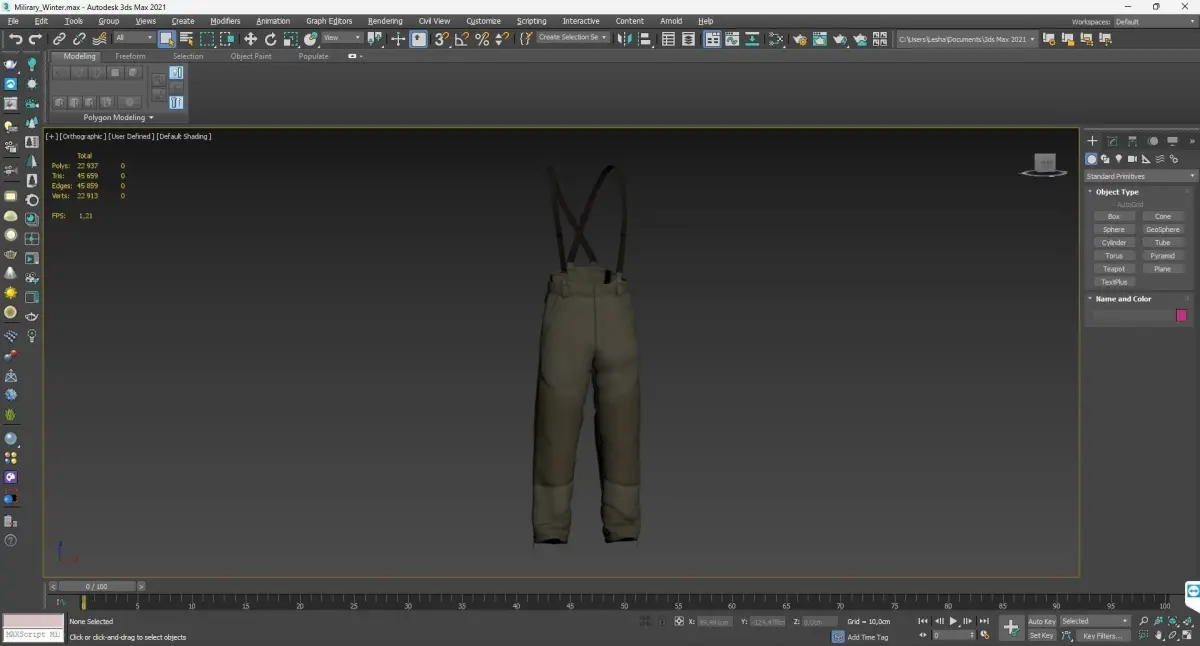Select the Lights category icon

coord(1118,159)
